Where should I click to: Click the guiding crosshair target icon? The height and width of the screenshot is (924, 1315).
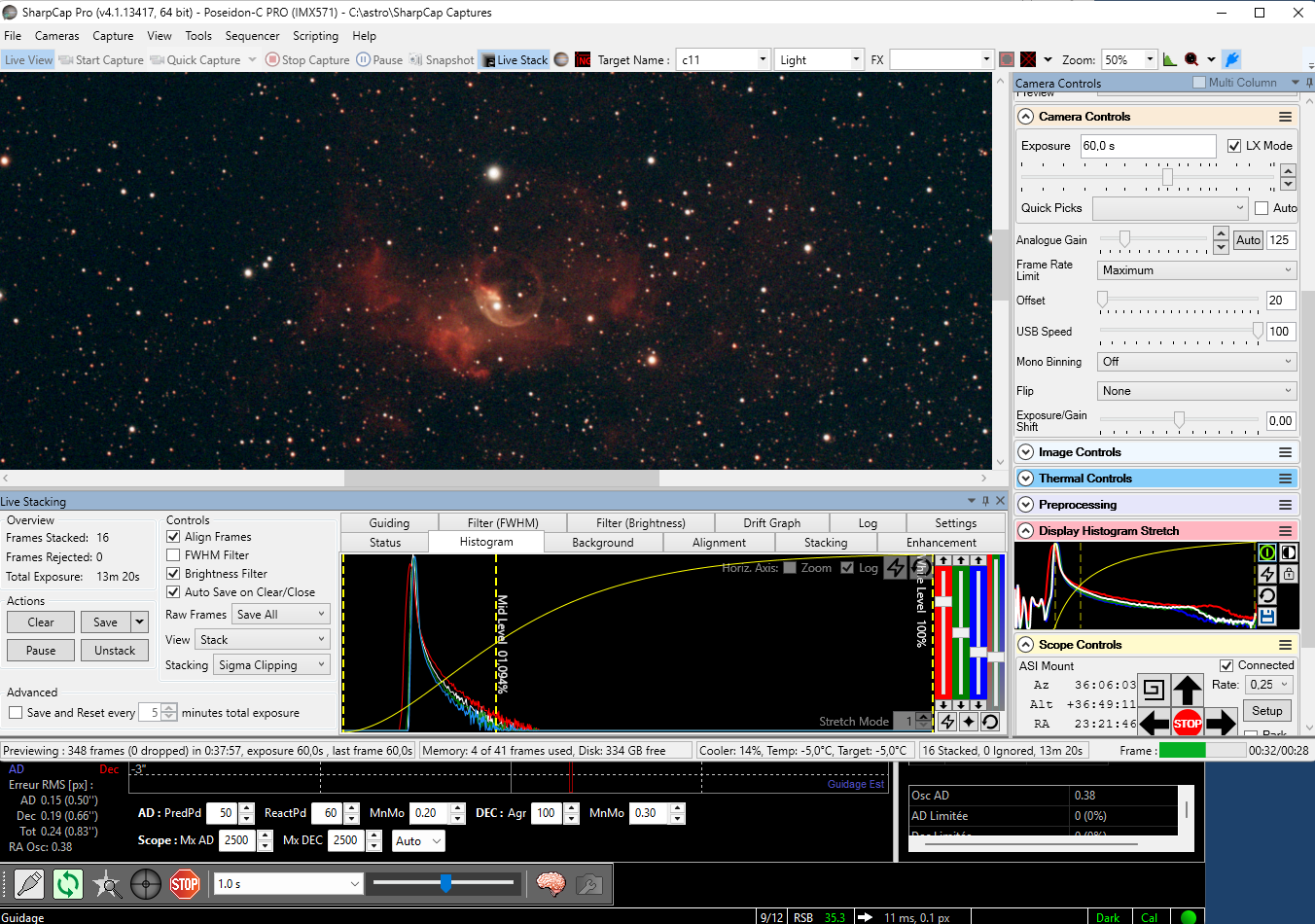point(146,884)
